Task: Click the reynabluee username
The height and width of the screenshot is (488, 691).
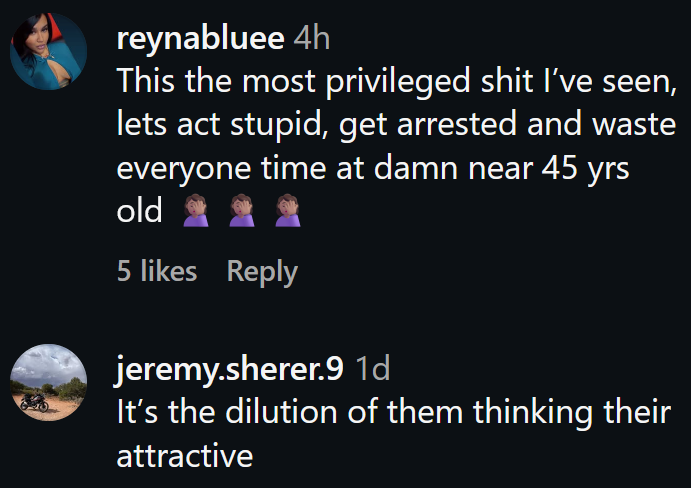Action: click(x=201, y=39)
